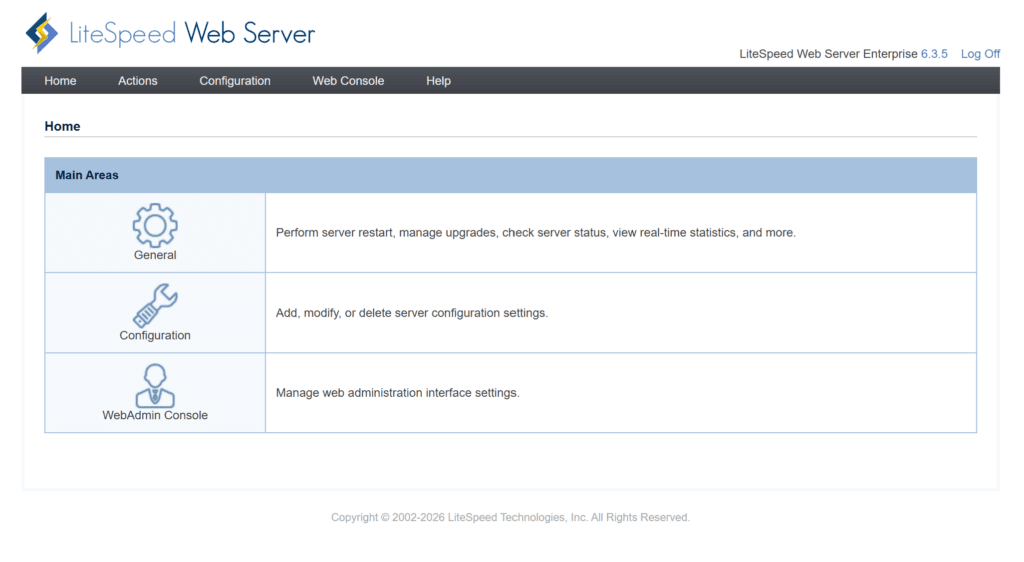The image size is (1024, 562).
Task: Click the LiteSpeed Web Server title text
Action: [x=192, y=33]
